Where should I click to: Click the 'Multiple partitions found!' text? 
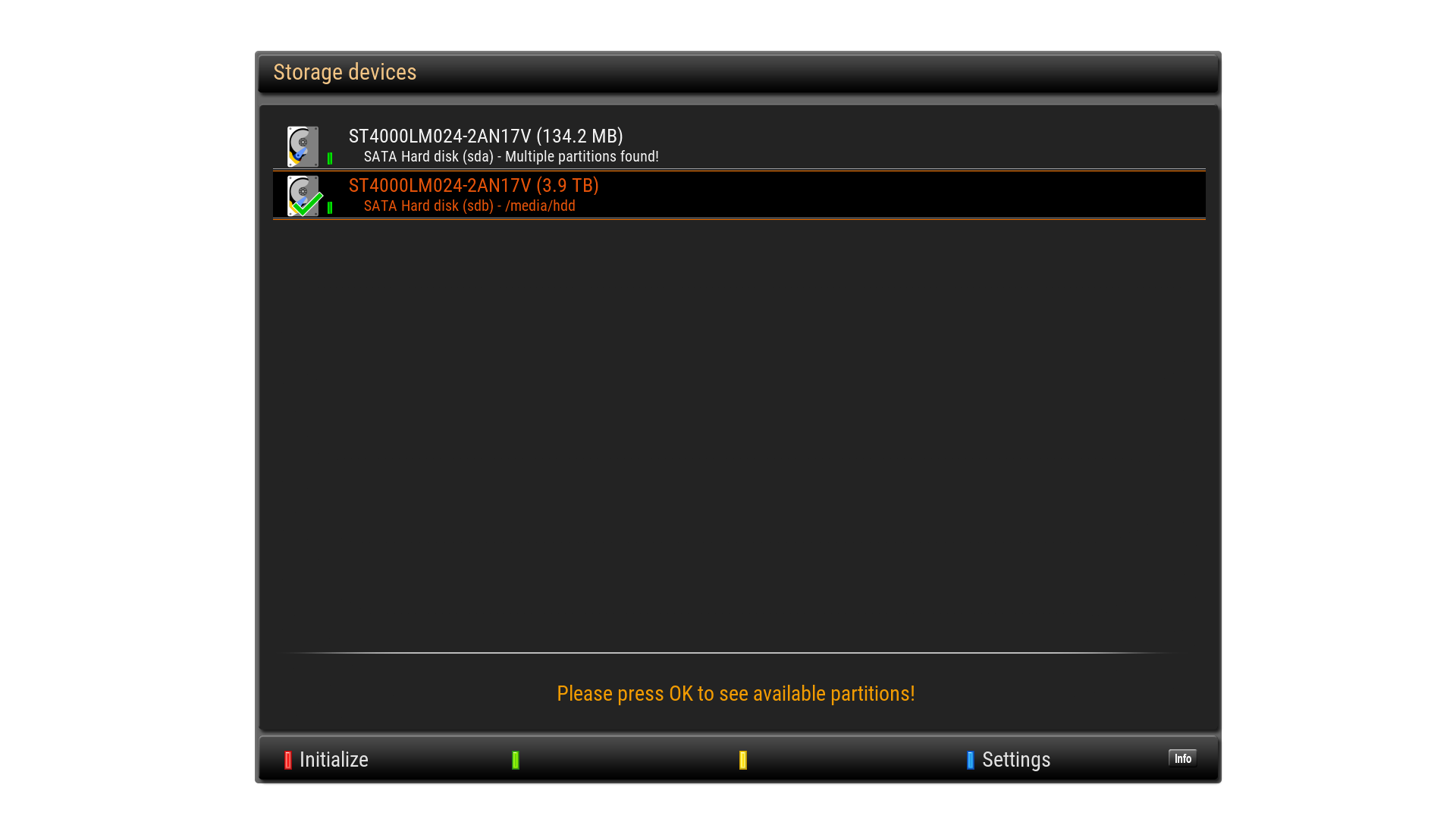pyautogui.click(x=582, y=156)
